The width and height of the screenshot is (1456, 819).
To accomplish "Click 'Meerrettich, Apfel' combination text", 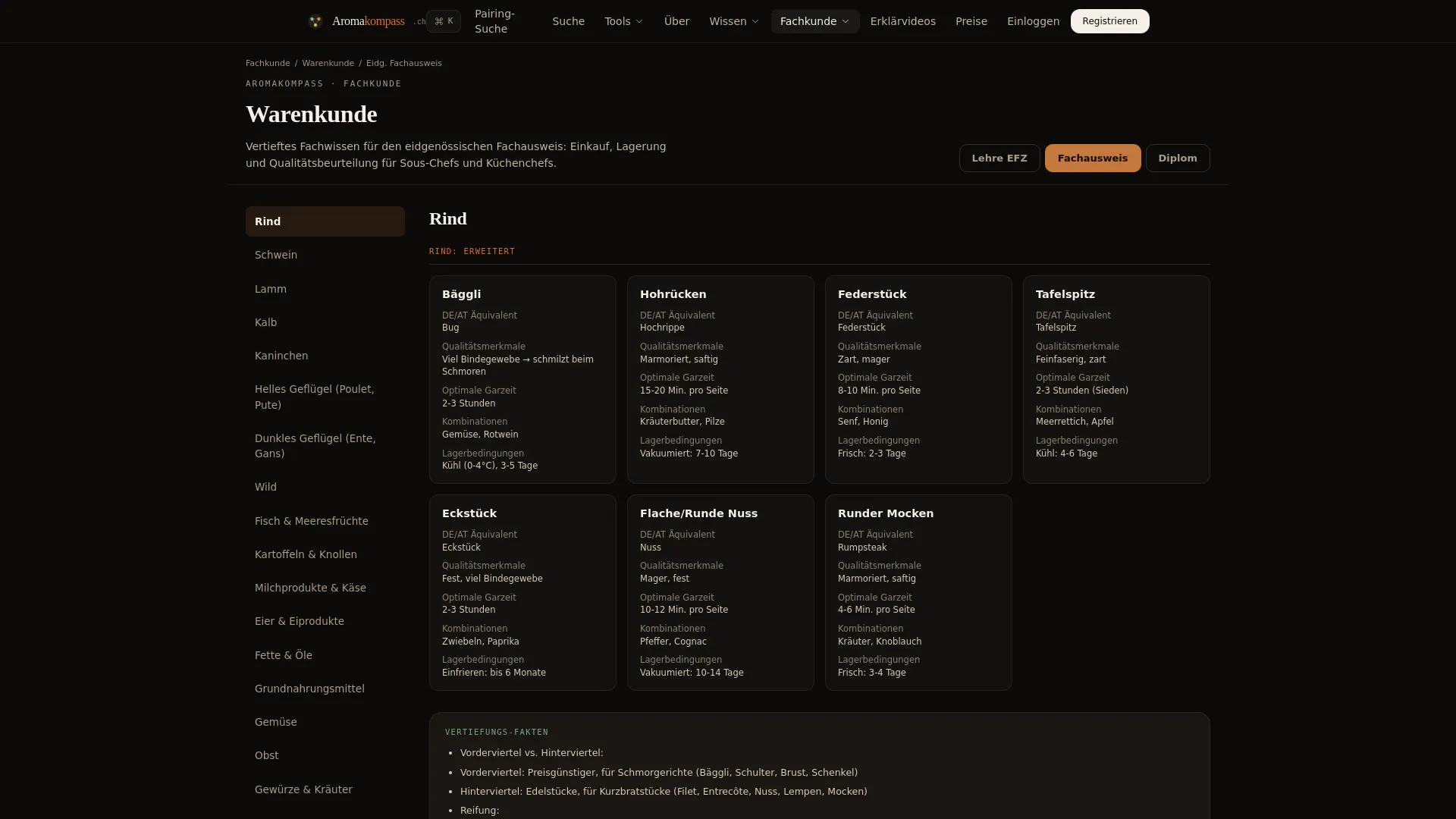I will [1075, 422].
